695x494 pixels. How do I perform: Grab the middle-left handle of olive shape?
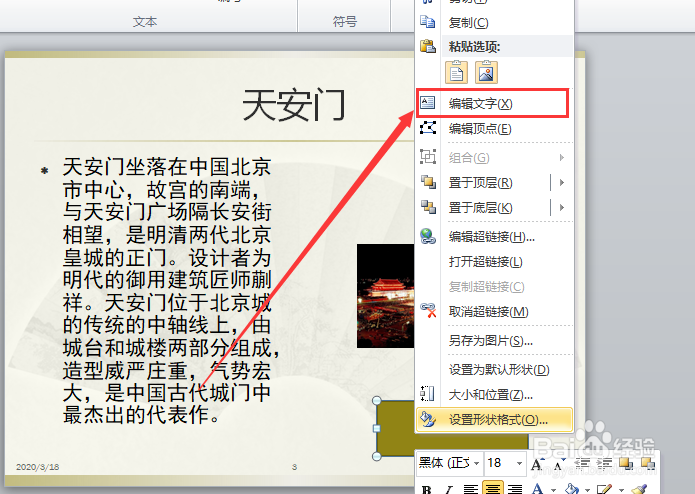377,428
